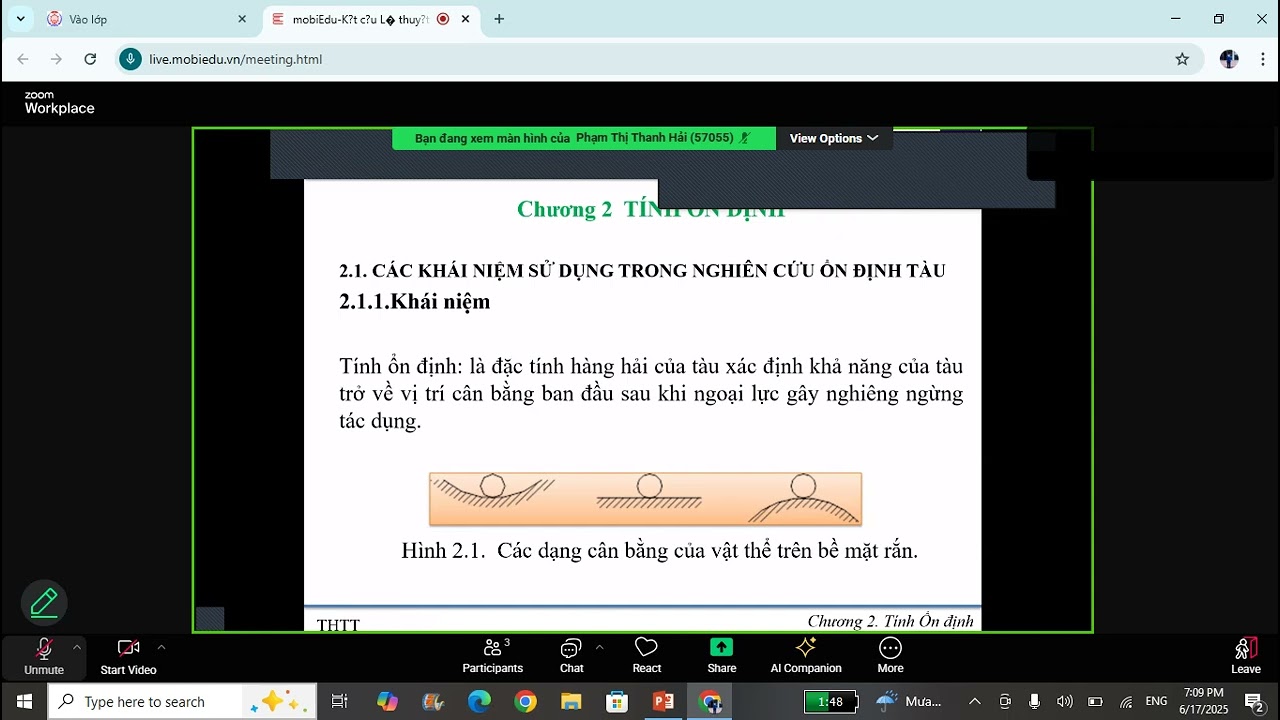Go back in the browser
The width and height of the screenshot is (1280, 720).
tap(23, 59)
